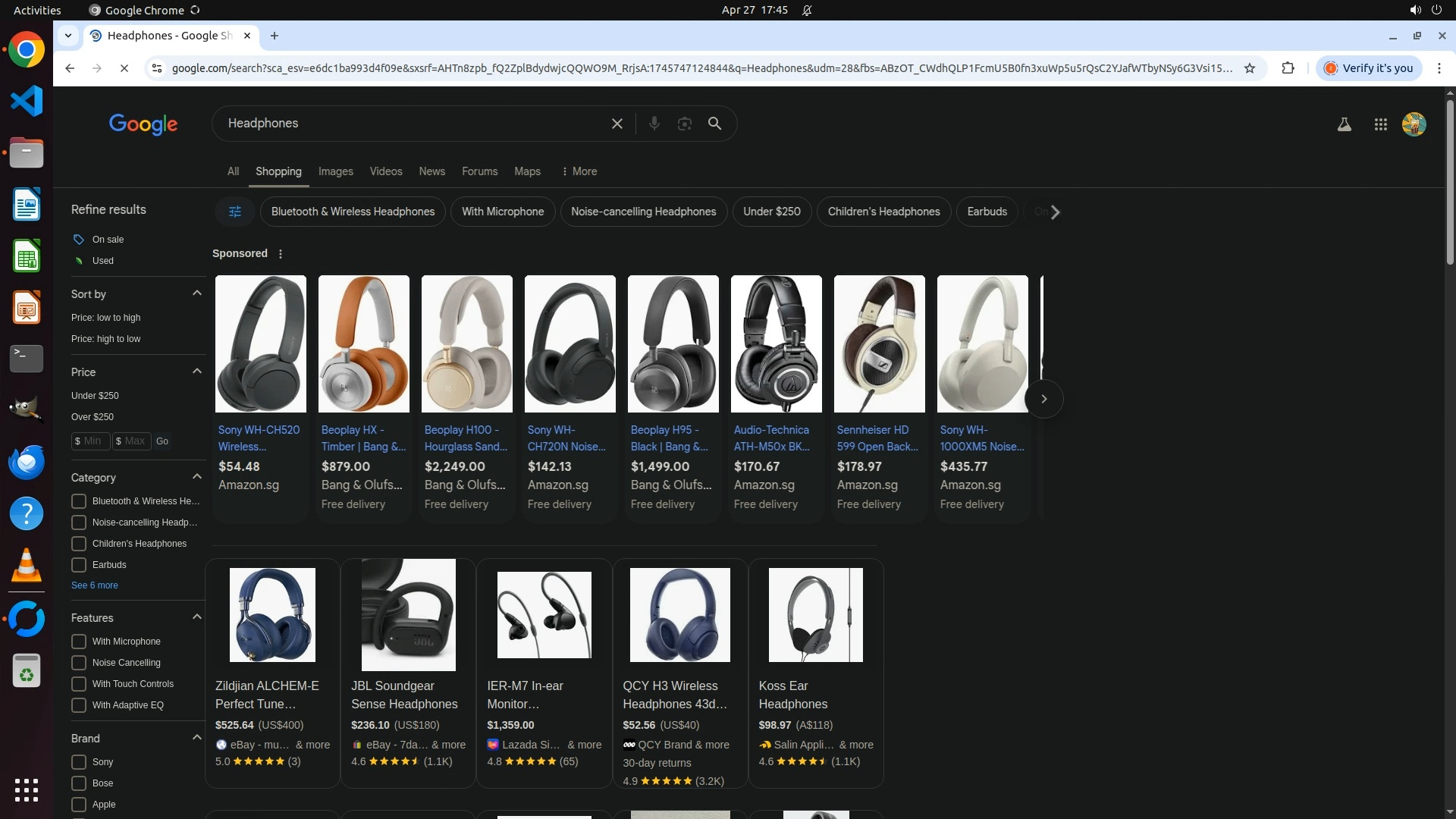1456x819 pixels.
Task: Switch to the Images tab
Action: tap(335, 171)
